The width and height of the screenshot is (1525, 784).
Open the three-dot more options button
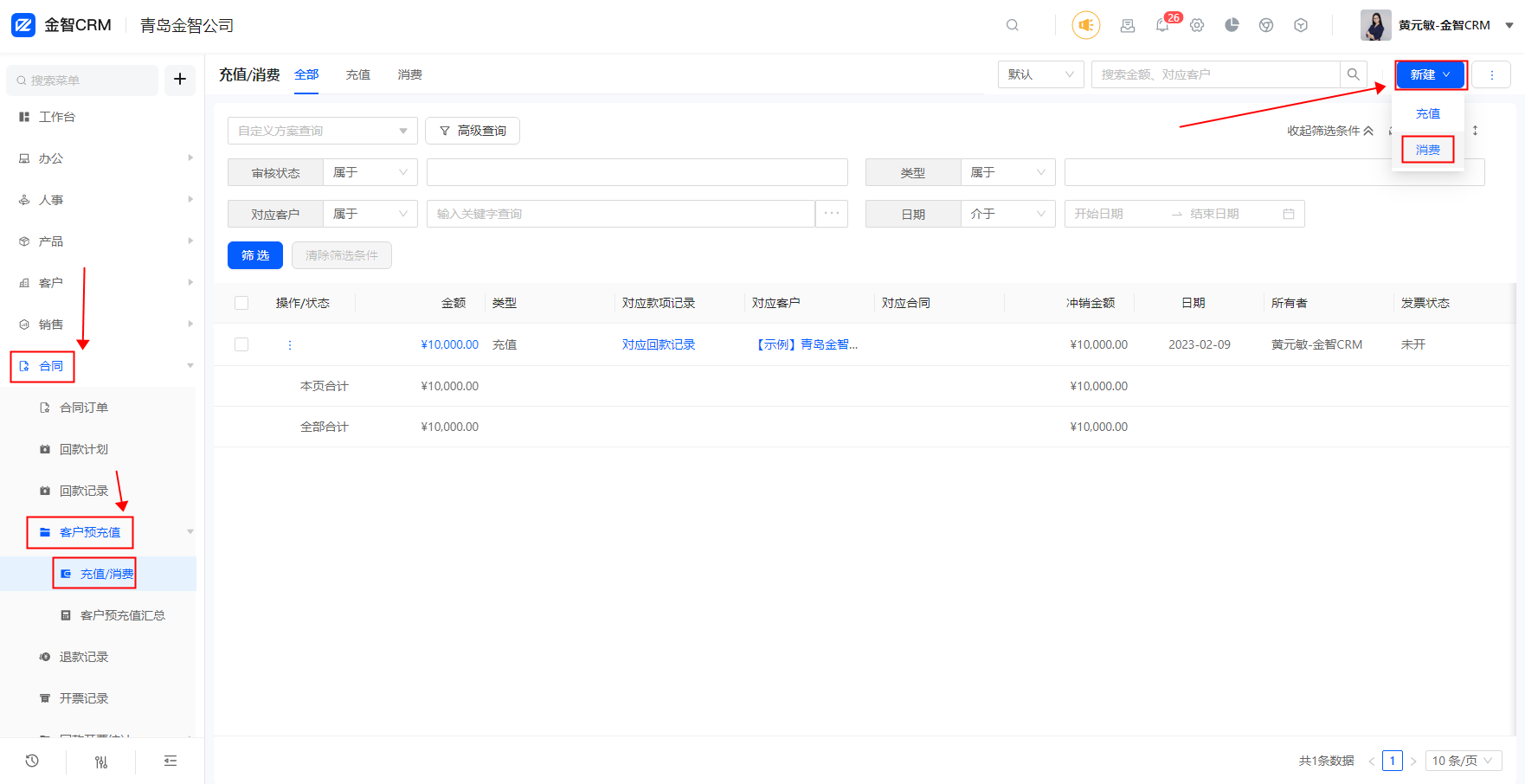point(1492,74)
